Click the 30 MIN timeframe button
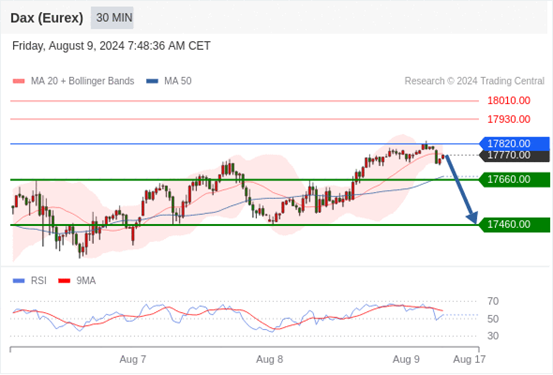 pyautogui.click(x=112, y=18)
